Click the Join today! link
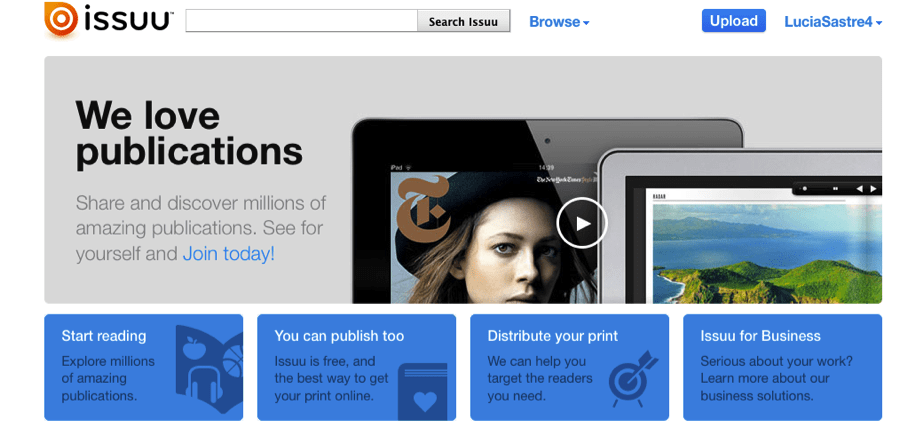The width and height of the screenshot is (900, 428). coord(228,254)
